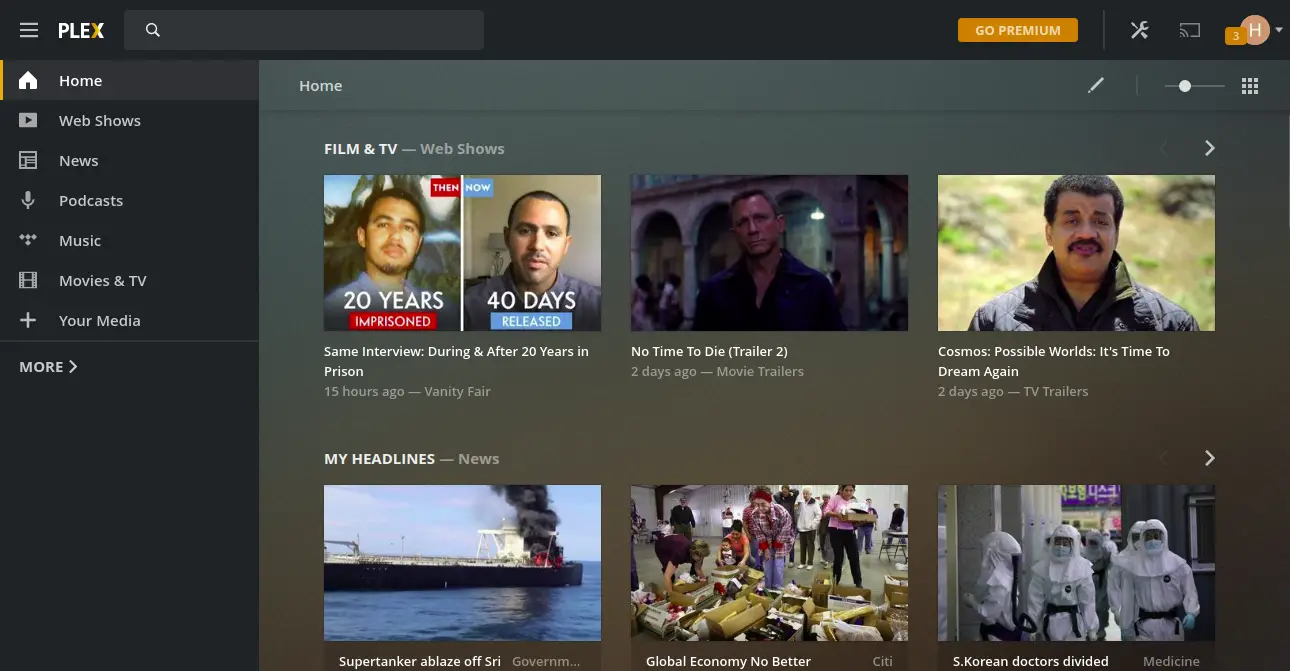Open the Global Economy No Better thumbnail
The height and width of the screenshot is (671, 1290).
[769, 563]
